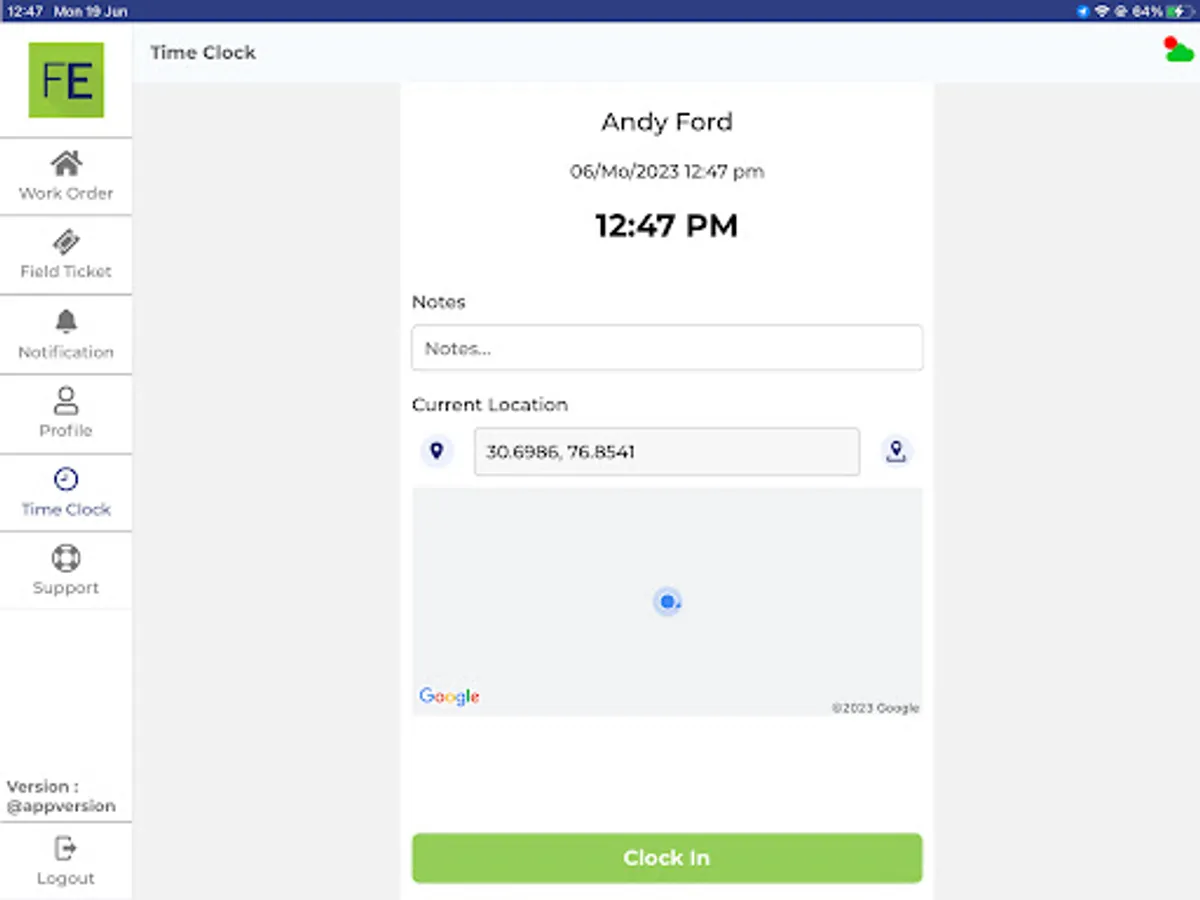Open the Work Order home icon
Viewport: 1200px width, 900px height.
[x=66, y=163]
